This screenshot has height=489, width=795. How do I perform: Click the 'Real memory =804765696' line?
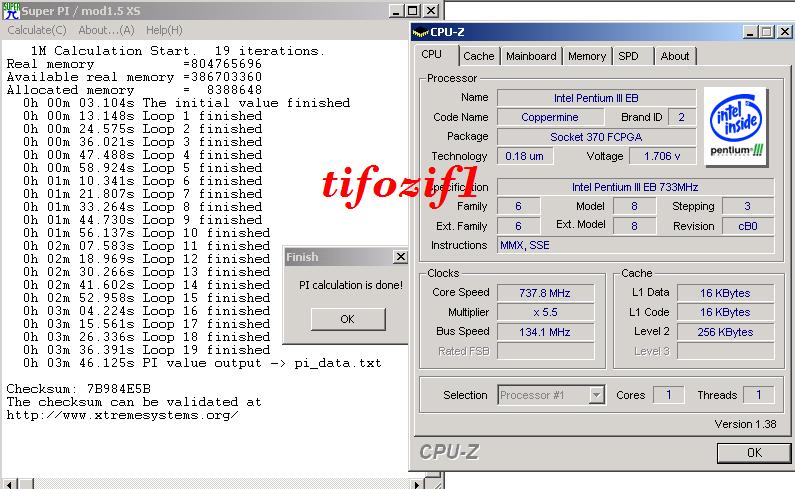click(x=134, y=64)
